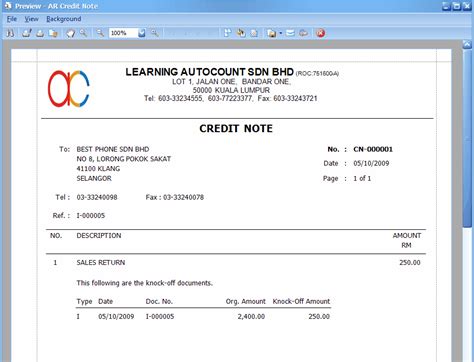Click the '41100 KLANG' address line
This screenshot has height=362, width=474.
(x=98, y=169)
